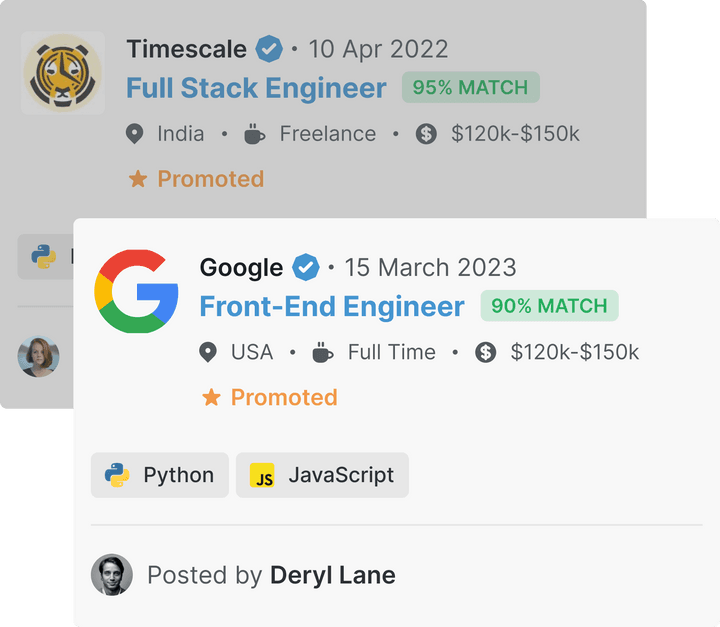Click the 90% MATCH badge
This screenshot has width=720, height=627.
549,306
